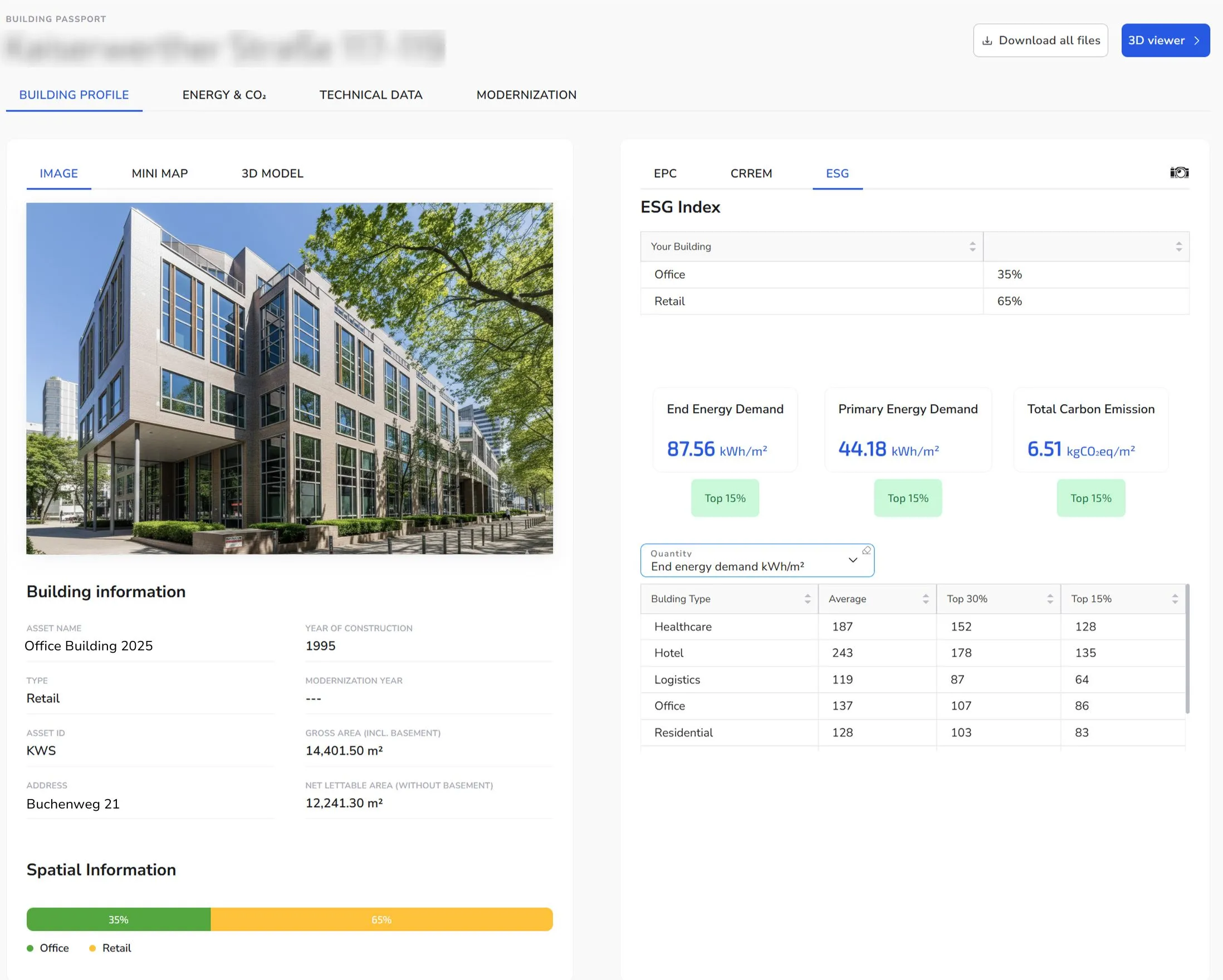This screenshot has width=1223, height=980.
Task: Click the benchmark table scrollbar
Action: pos(1187,649)
